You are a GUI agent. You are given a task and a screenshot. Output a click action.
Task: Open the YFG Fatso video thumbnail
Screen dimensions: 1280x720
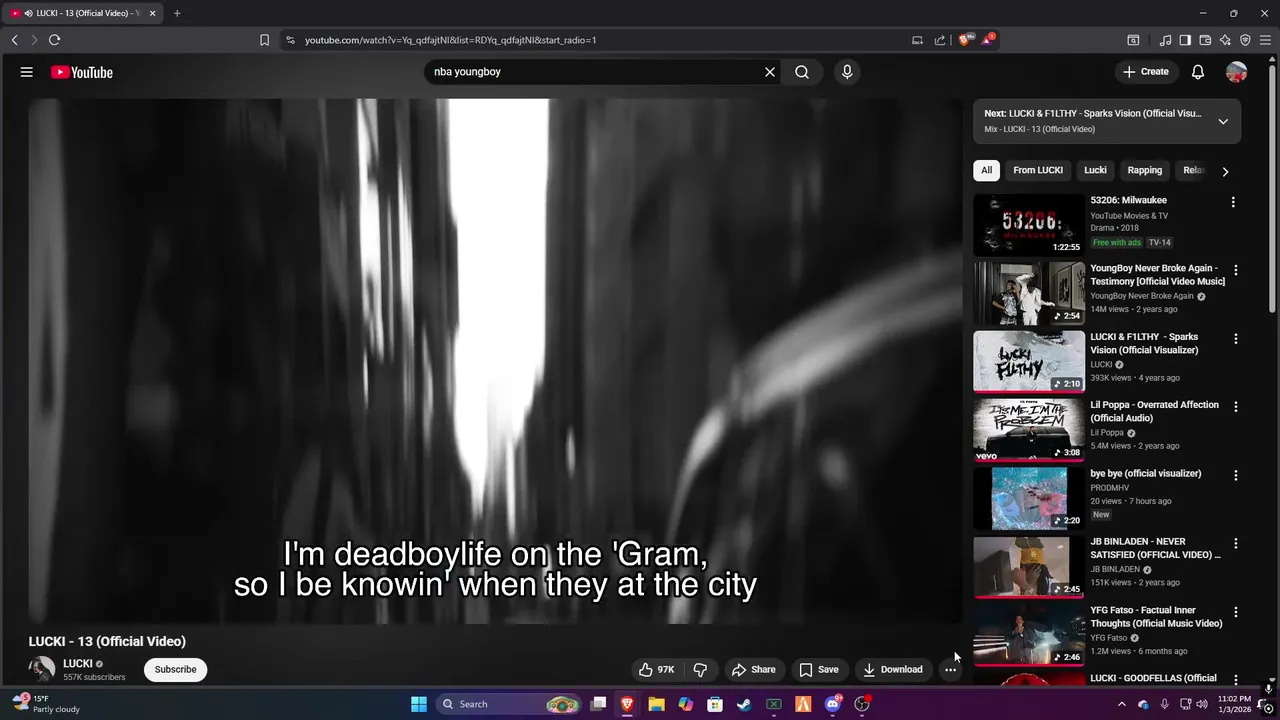click(x=1029, y=635)
